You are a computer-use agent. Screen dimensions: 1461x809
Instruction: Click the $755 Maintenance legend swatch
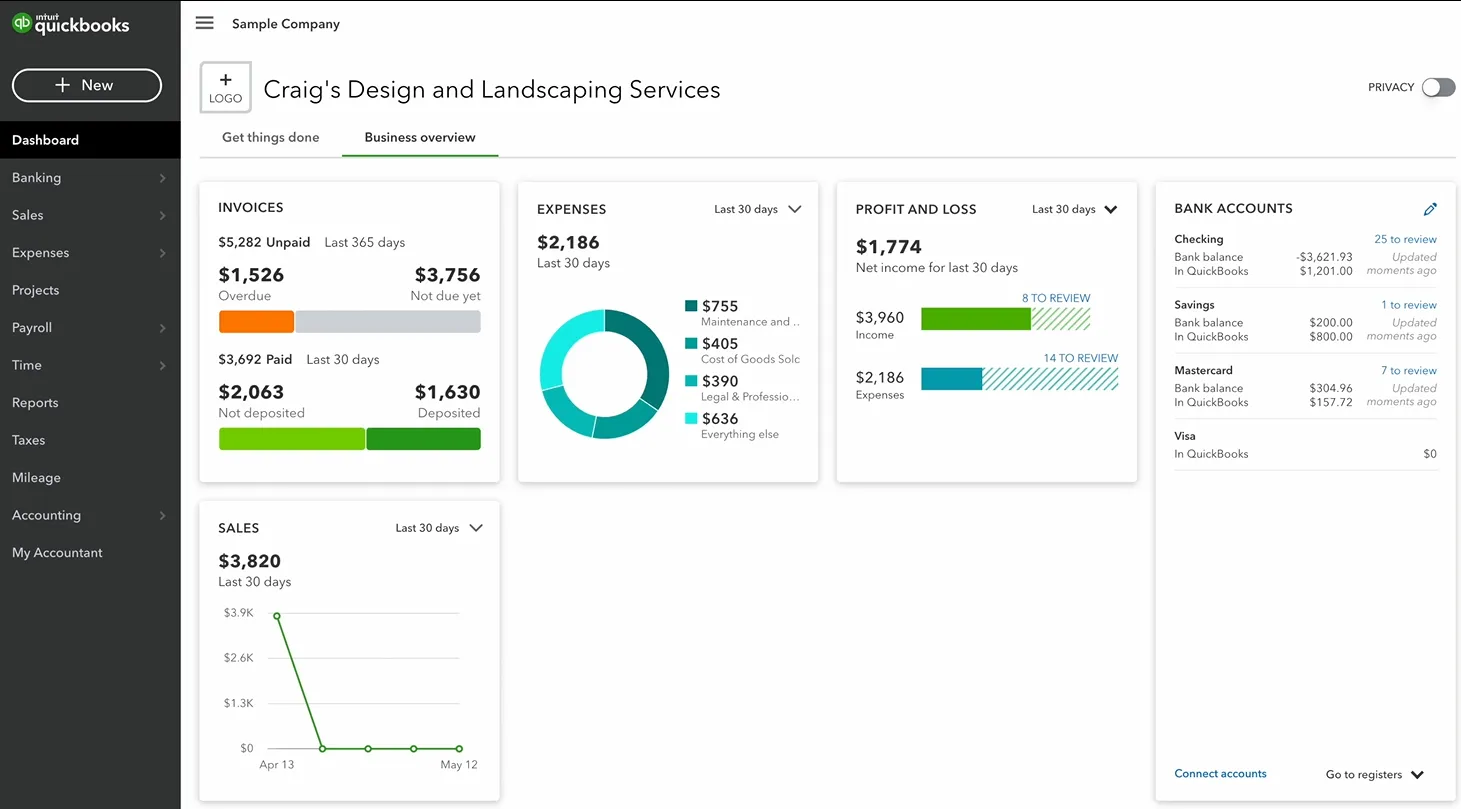[x=691, y=306]
